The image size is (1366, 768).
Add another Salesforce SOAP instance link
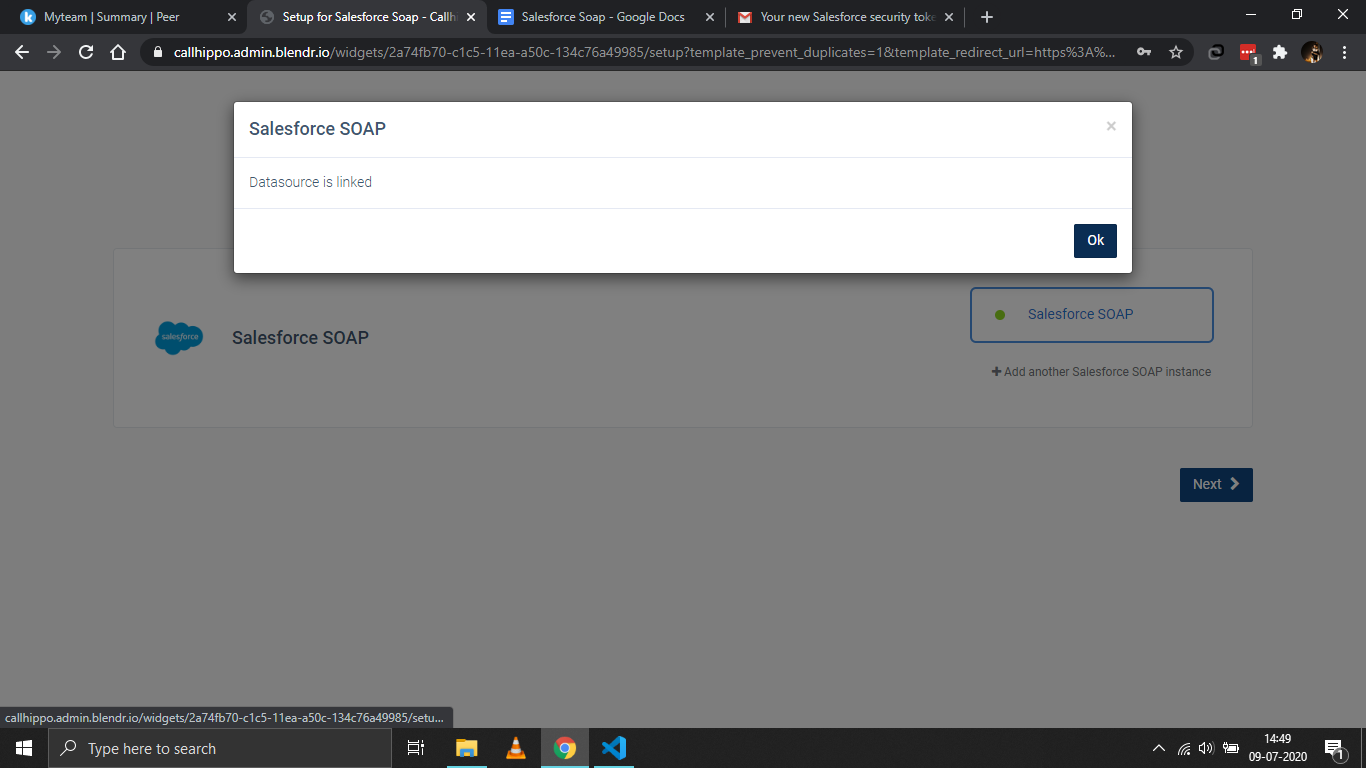tap(1101, 372)
